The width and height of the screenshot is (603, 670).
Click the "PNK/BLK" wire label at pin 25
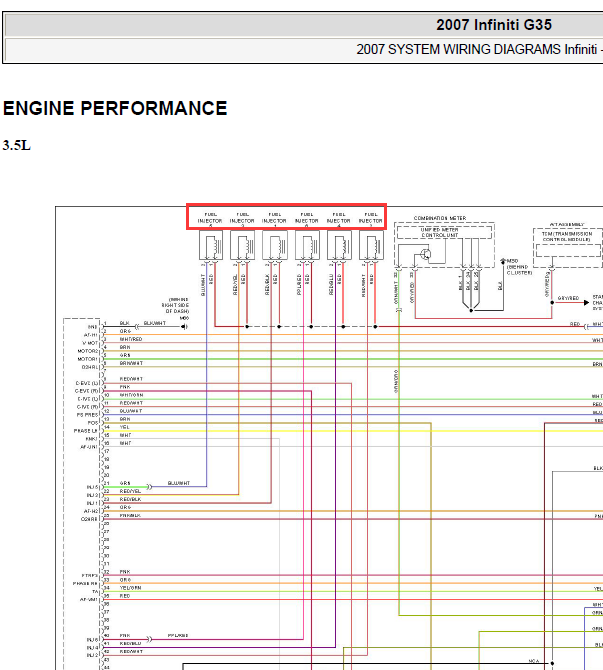click(x=130, y=516)
